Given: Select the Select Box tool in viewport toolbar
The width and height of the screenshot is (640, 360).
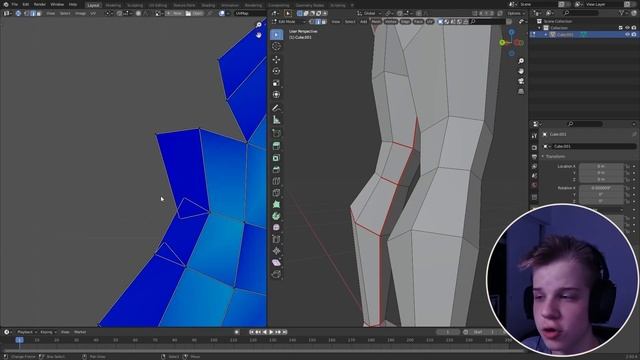Looking at the screenshot, I should point(276,35).
